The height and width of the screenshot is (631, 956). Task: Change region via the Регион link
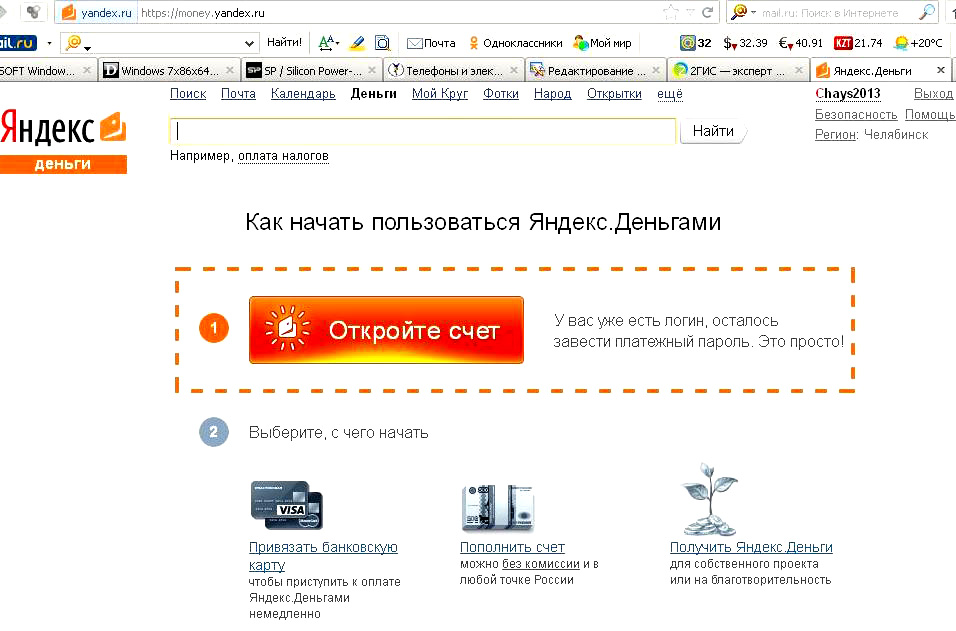click(835, 135)
